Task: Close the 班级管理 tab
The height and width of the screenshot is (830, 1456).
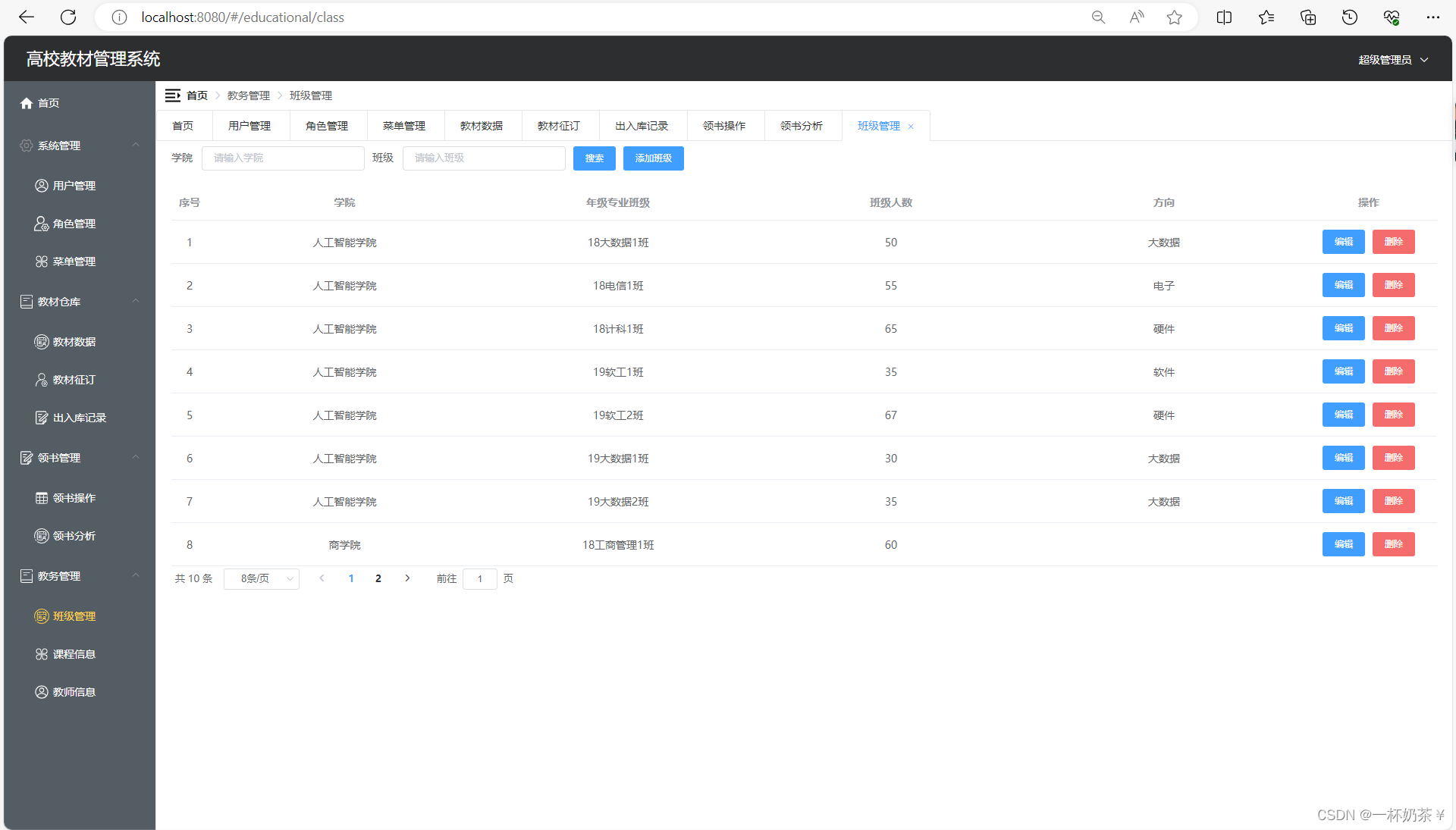Action: [911, 127]
